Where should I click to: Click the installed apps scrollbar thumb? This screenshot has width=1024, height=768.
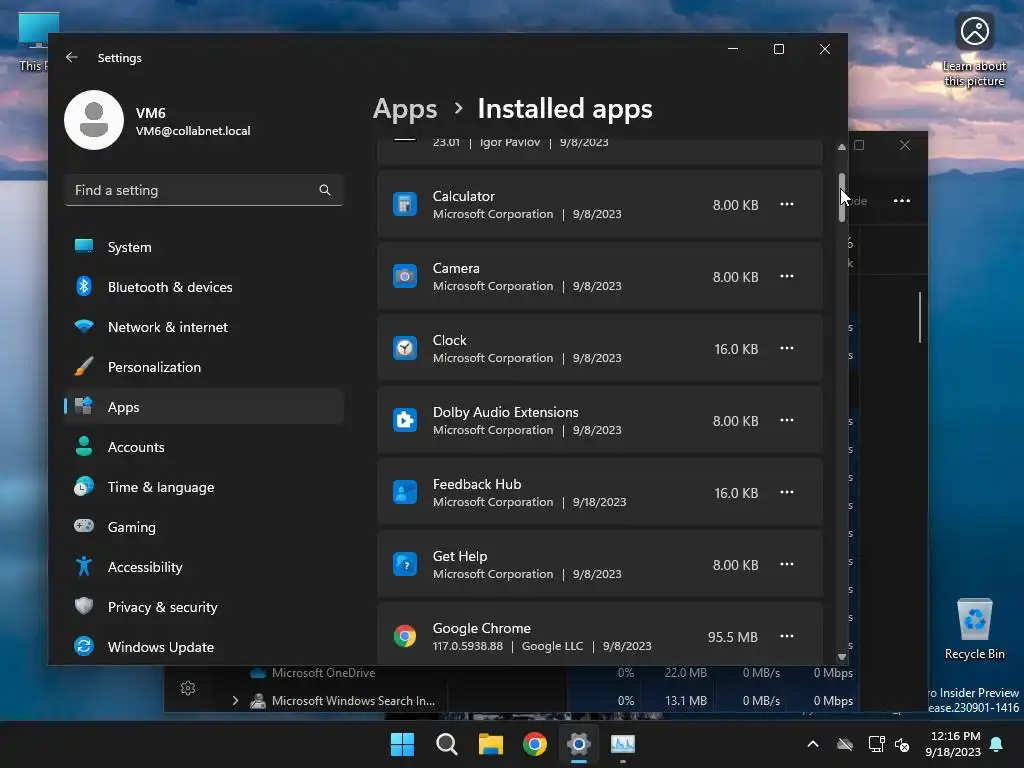pos(842,197)
